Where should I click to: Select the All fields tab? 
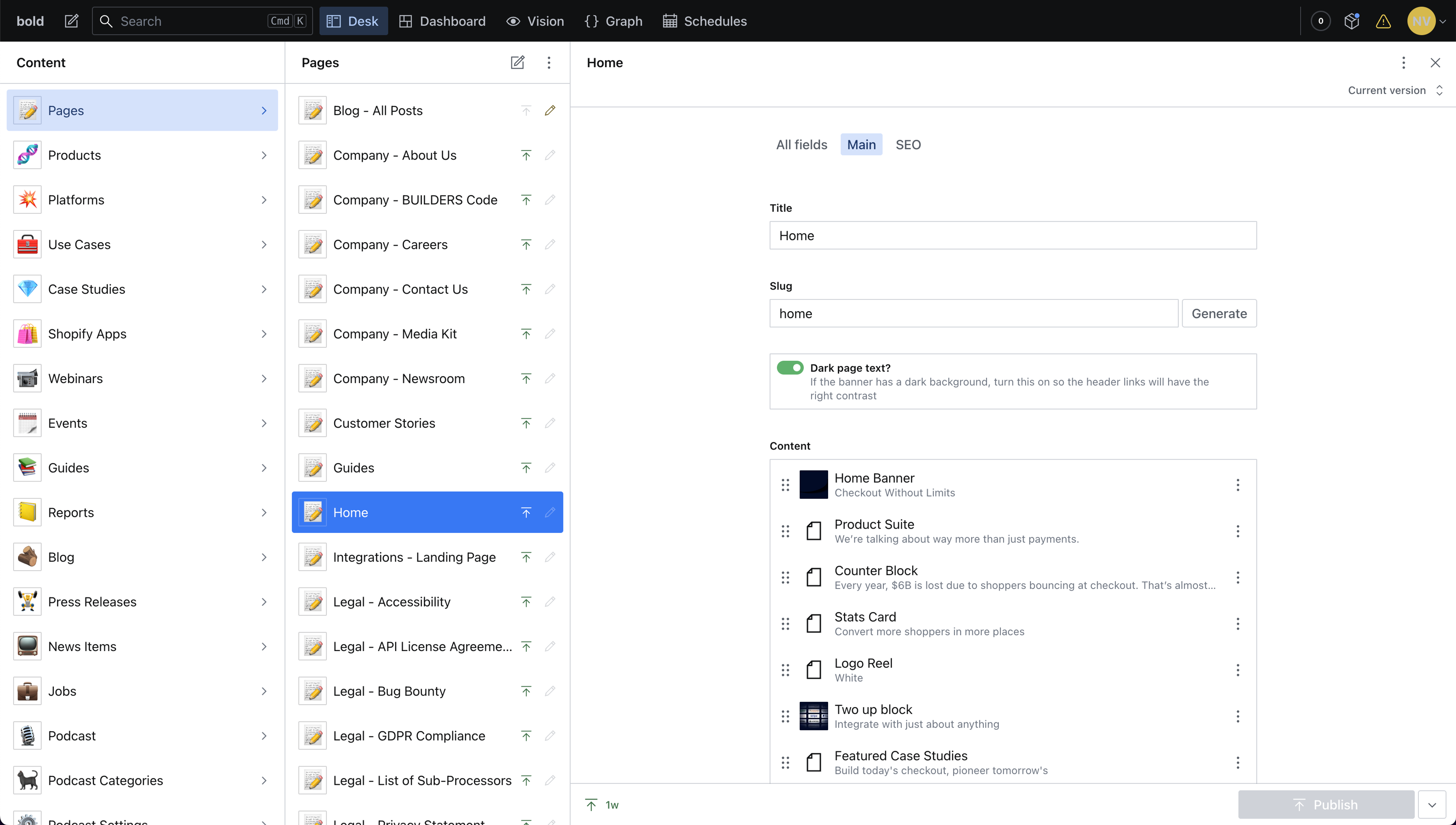[802, 144]
